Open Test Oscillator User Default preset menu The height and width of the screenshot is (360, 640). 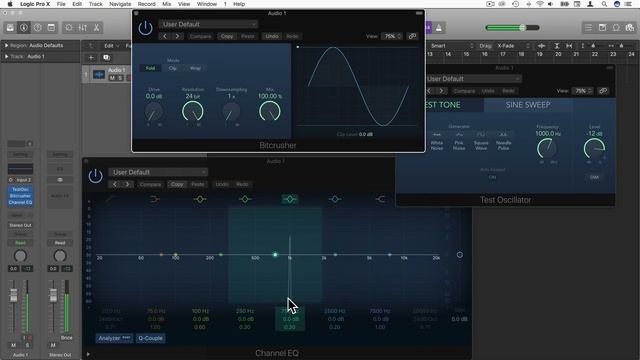(x=473, y=79)
